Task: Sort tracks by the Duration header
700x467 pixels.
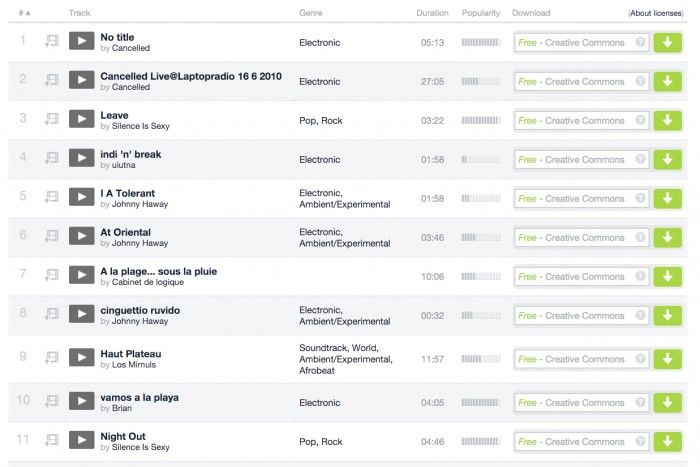Action: [x=432, y=13]
